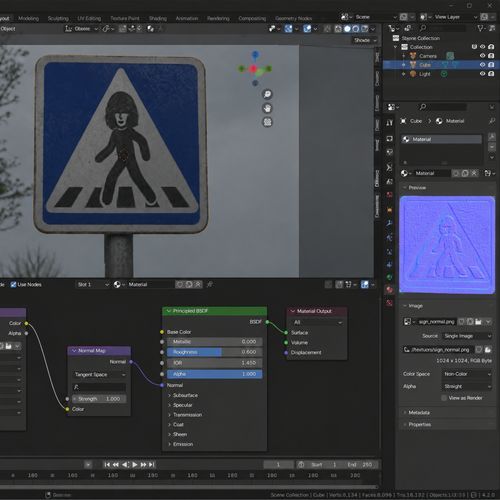Toggle the Use Nodes checkbox

[13, 284]
